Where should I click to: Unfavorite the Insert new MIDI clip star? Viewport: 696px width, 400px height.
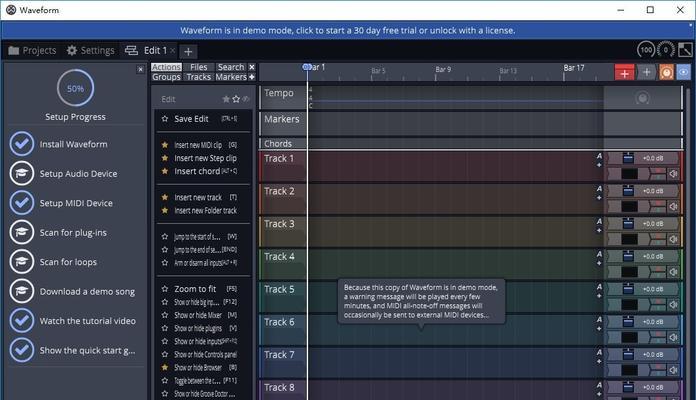pyautogui.click(x=165, y=145)
